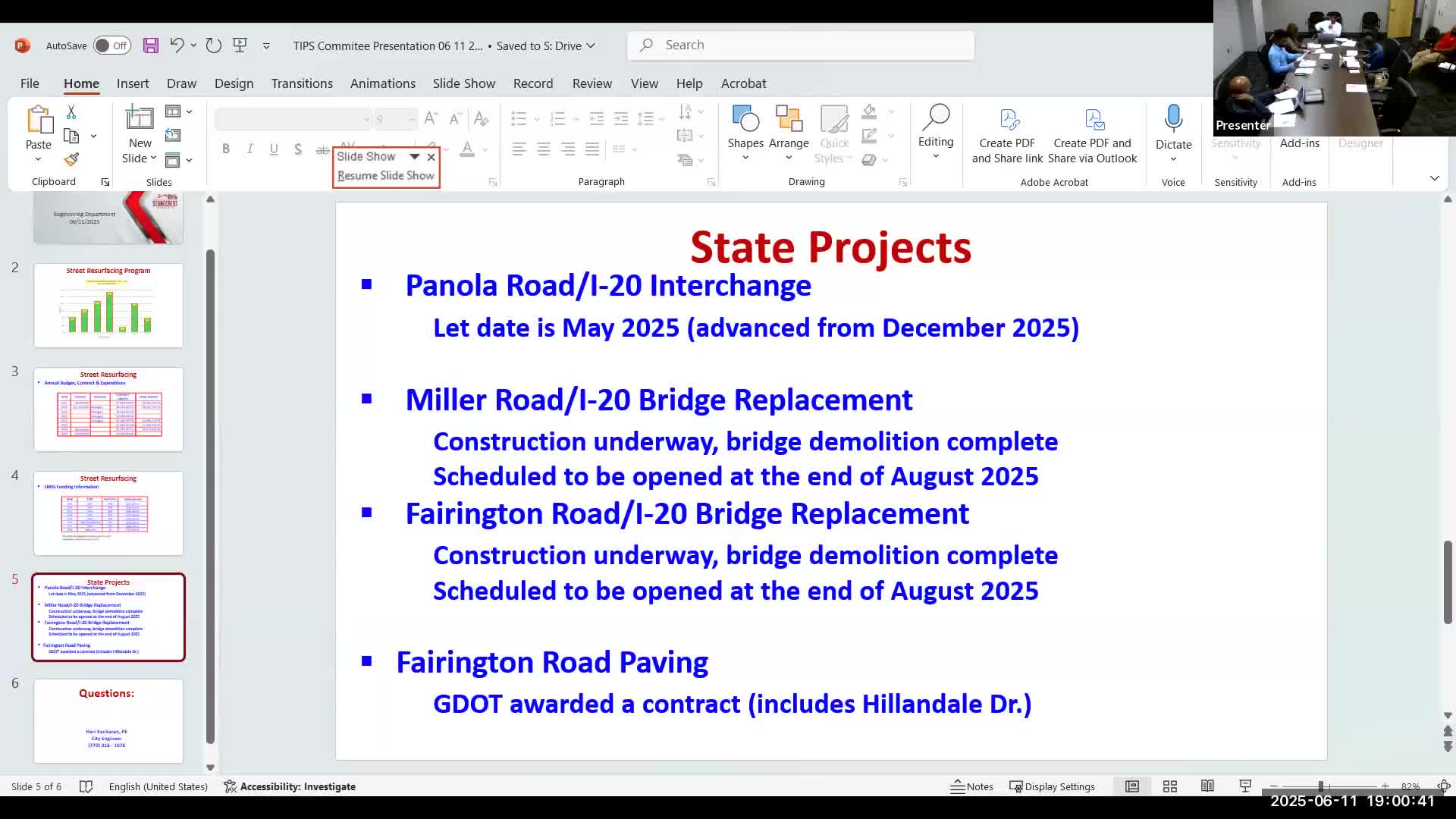The image size is (1456, 819).
Task: Open Display Settings in status bar
Action: click(x=1052, y=786)
